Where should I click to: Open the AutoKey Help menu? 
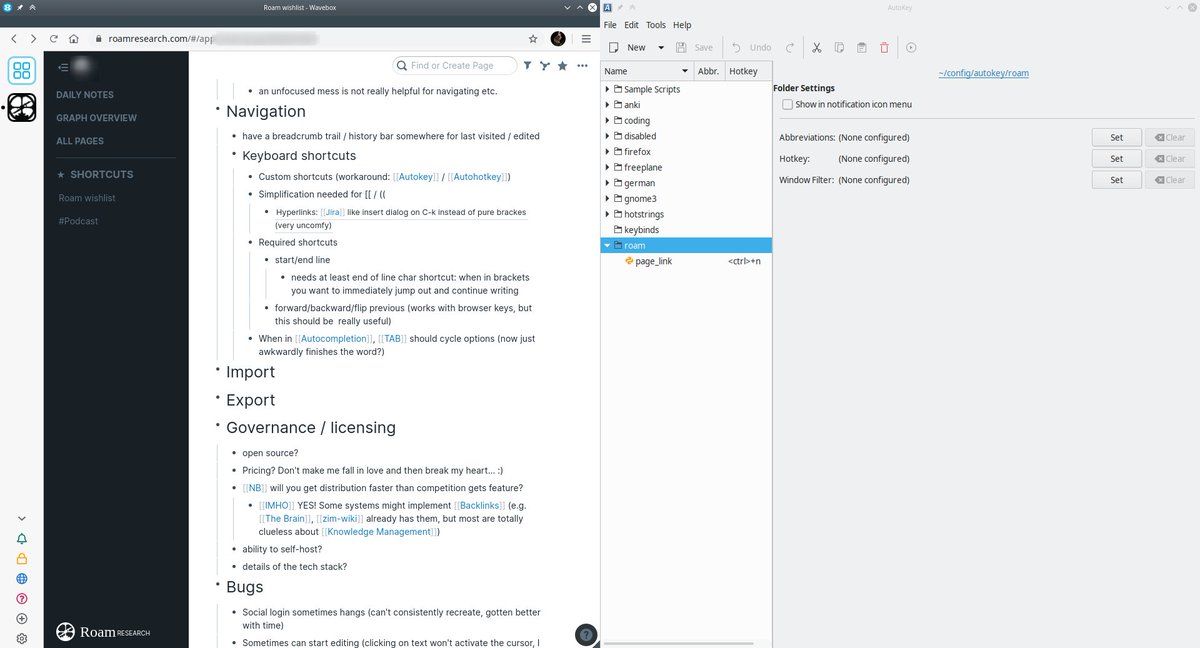coord(682,25)
